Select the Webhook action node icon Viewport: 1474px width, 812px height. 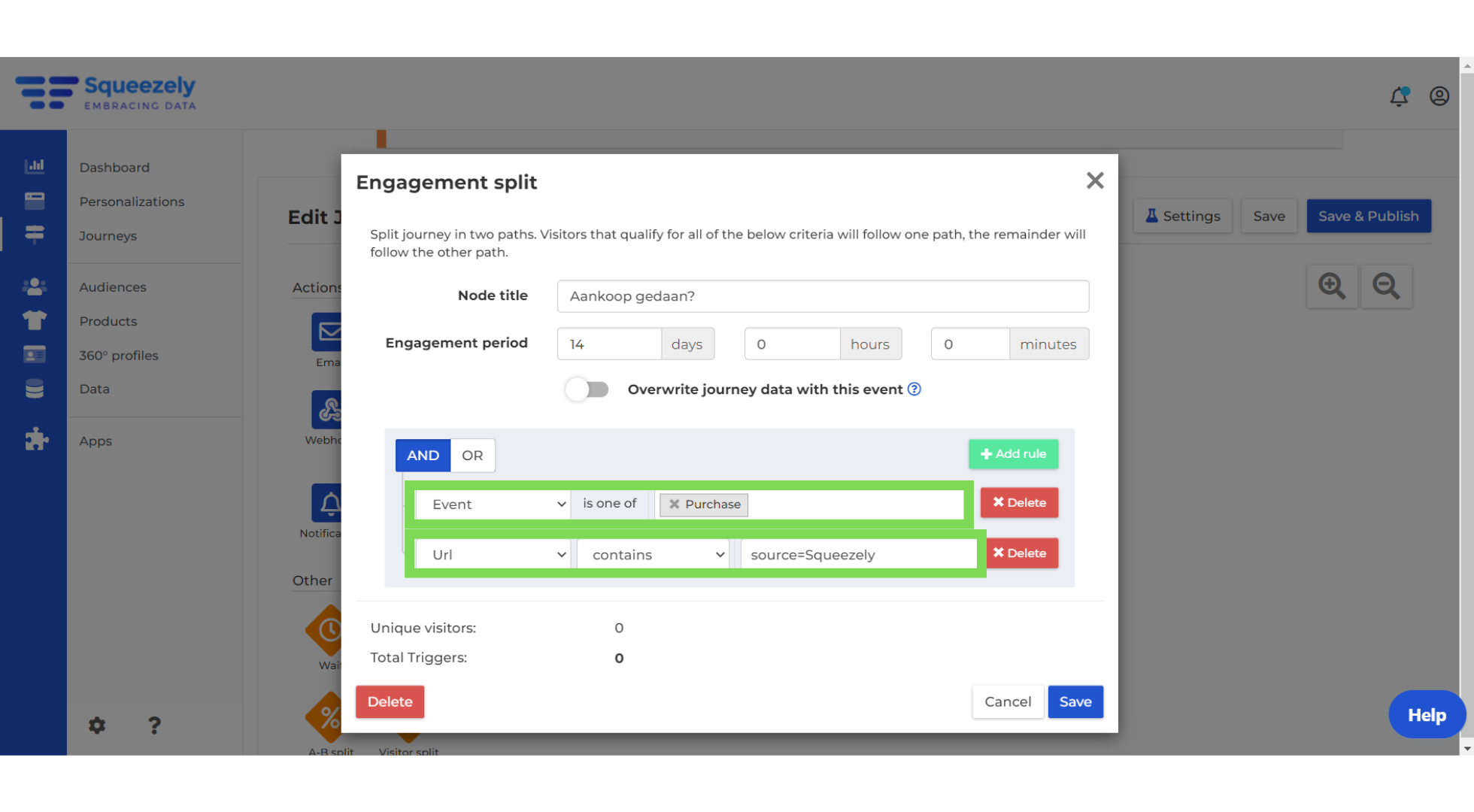pos(327,410)
